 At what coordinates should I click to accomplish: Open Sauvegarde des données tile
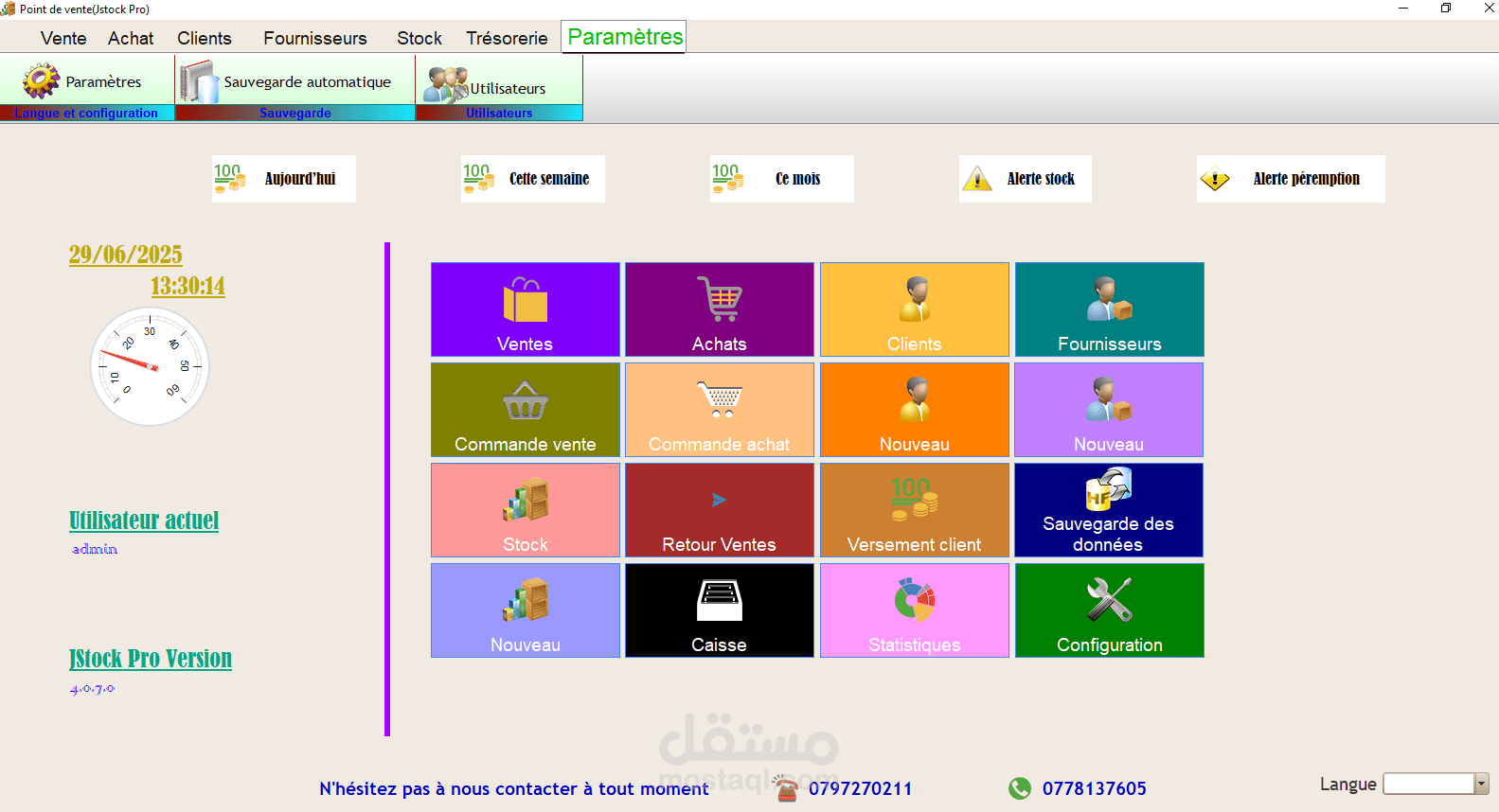click(x=1109, y=510)
